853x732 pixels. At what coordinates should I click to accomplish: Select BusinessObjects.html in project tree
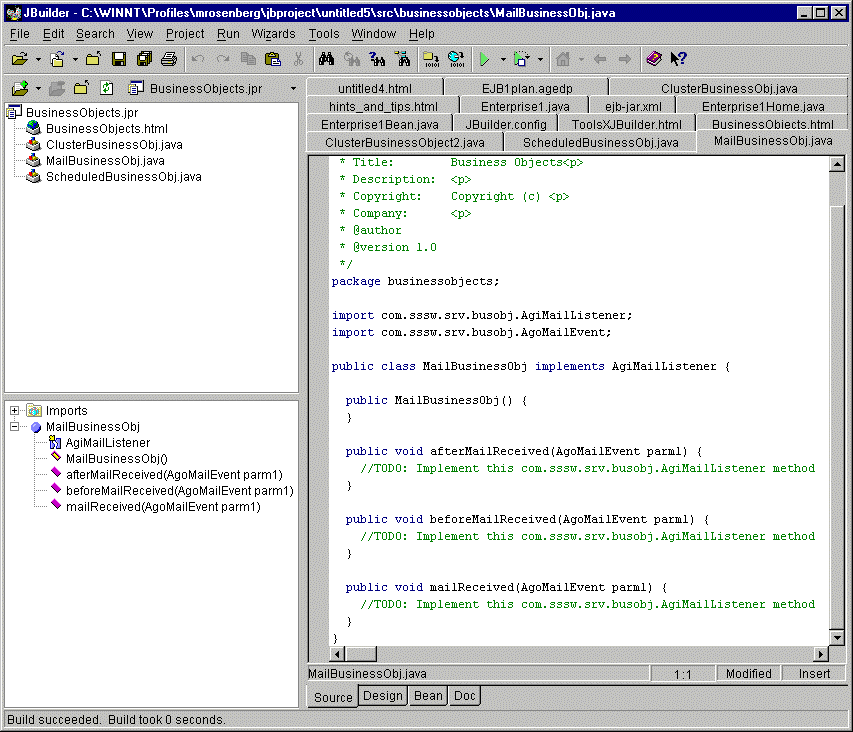(107, 129)
